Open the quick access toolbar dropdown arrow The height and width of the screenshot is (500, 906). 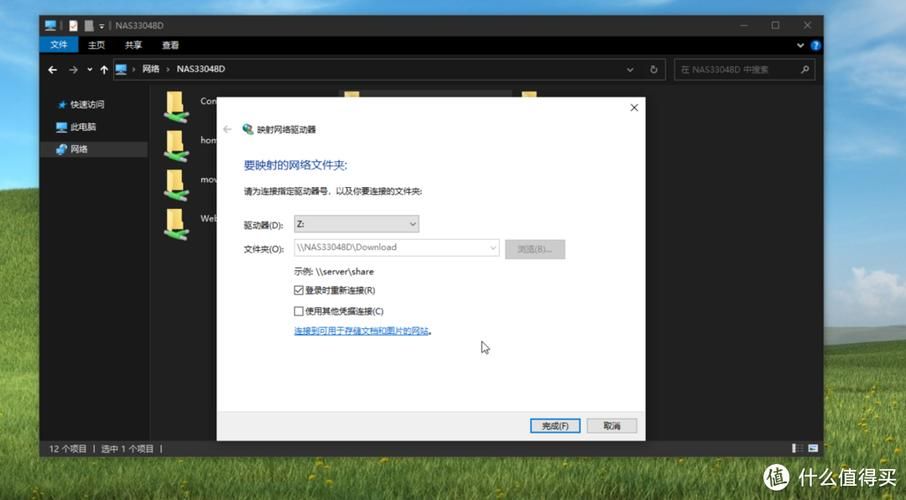[x=102, y=26]
